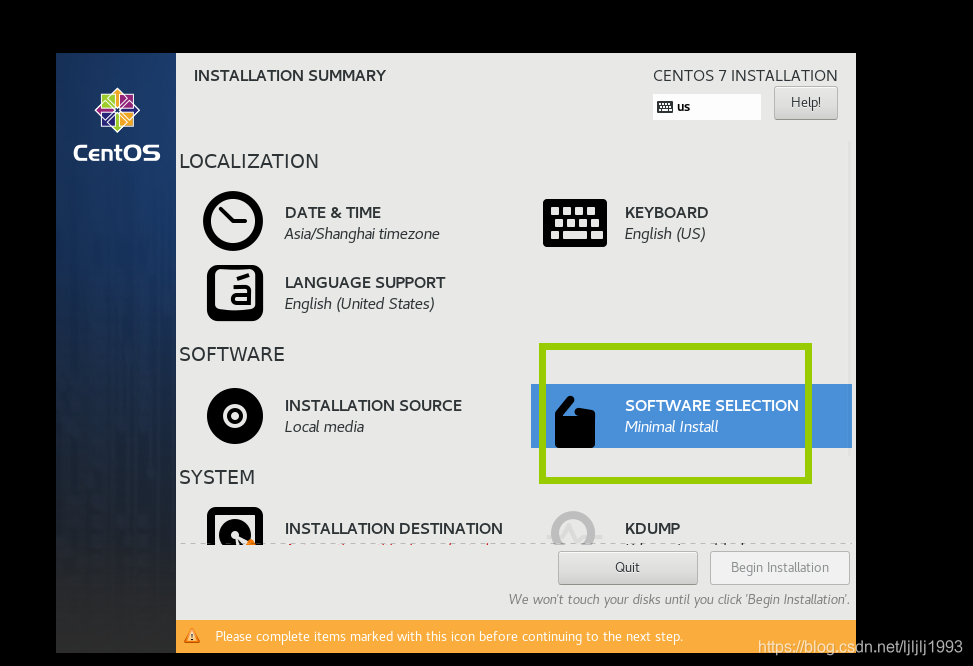
Task: Click the English (US) keyboard text
Action: tap(665, 234)
